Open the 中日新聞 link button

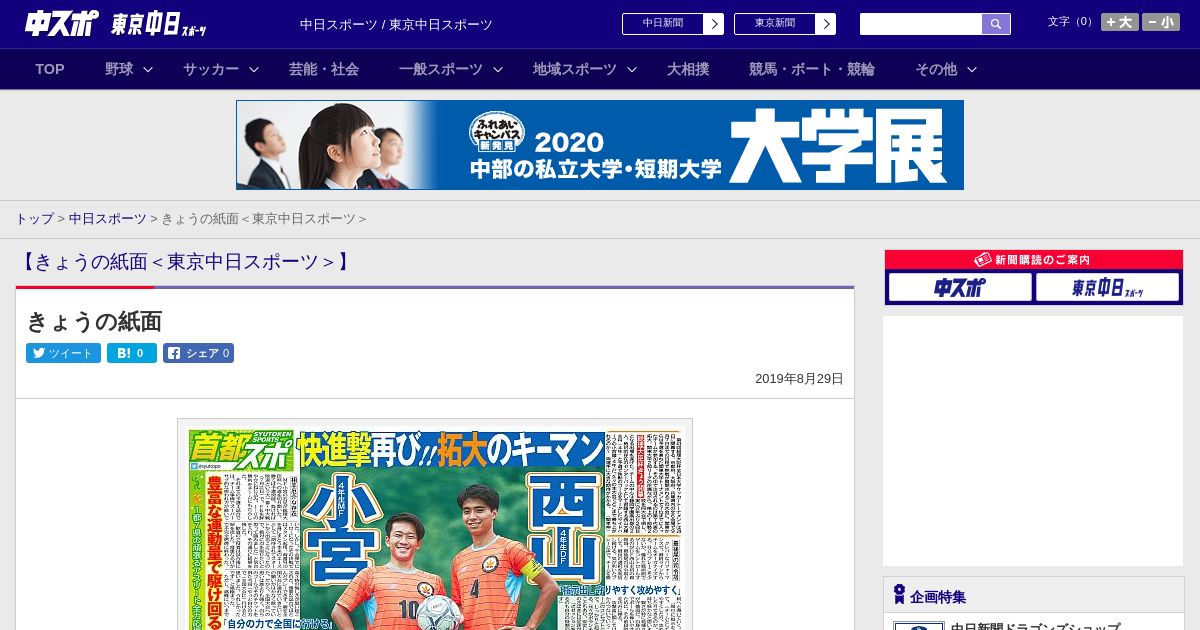tap(663, 24)
